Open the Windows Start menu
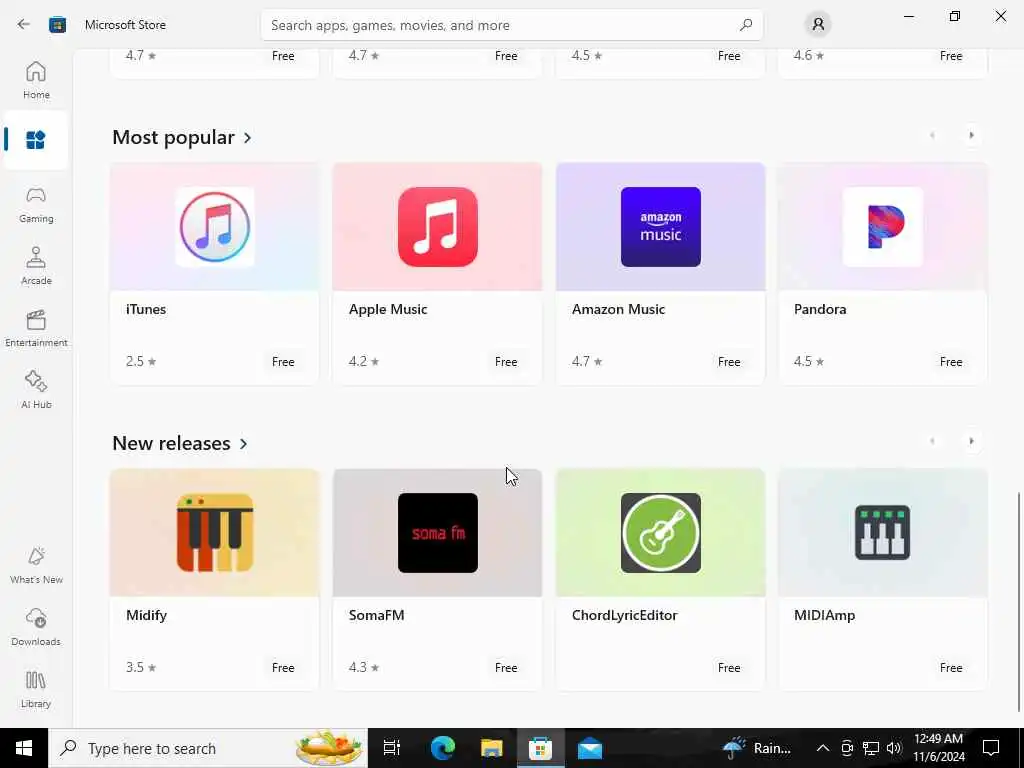Screen dimensions: 1024x768 click(24, 748)
